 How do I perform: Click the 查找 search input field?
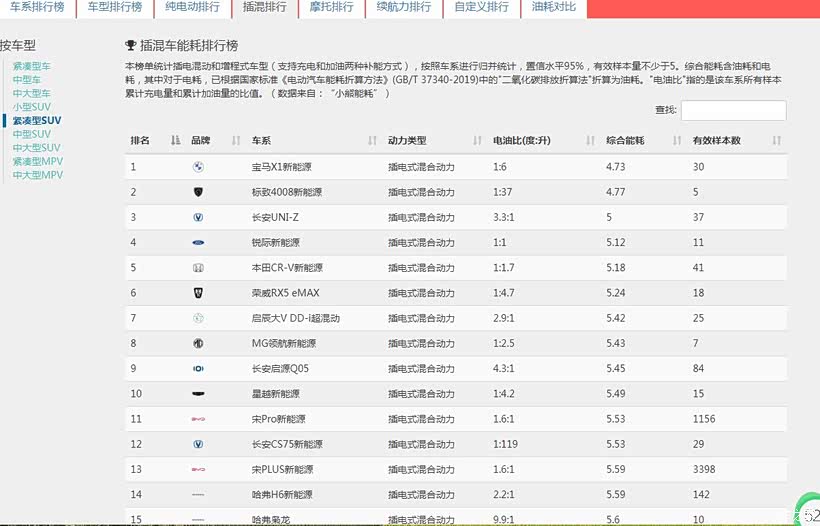[733, 110]
